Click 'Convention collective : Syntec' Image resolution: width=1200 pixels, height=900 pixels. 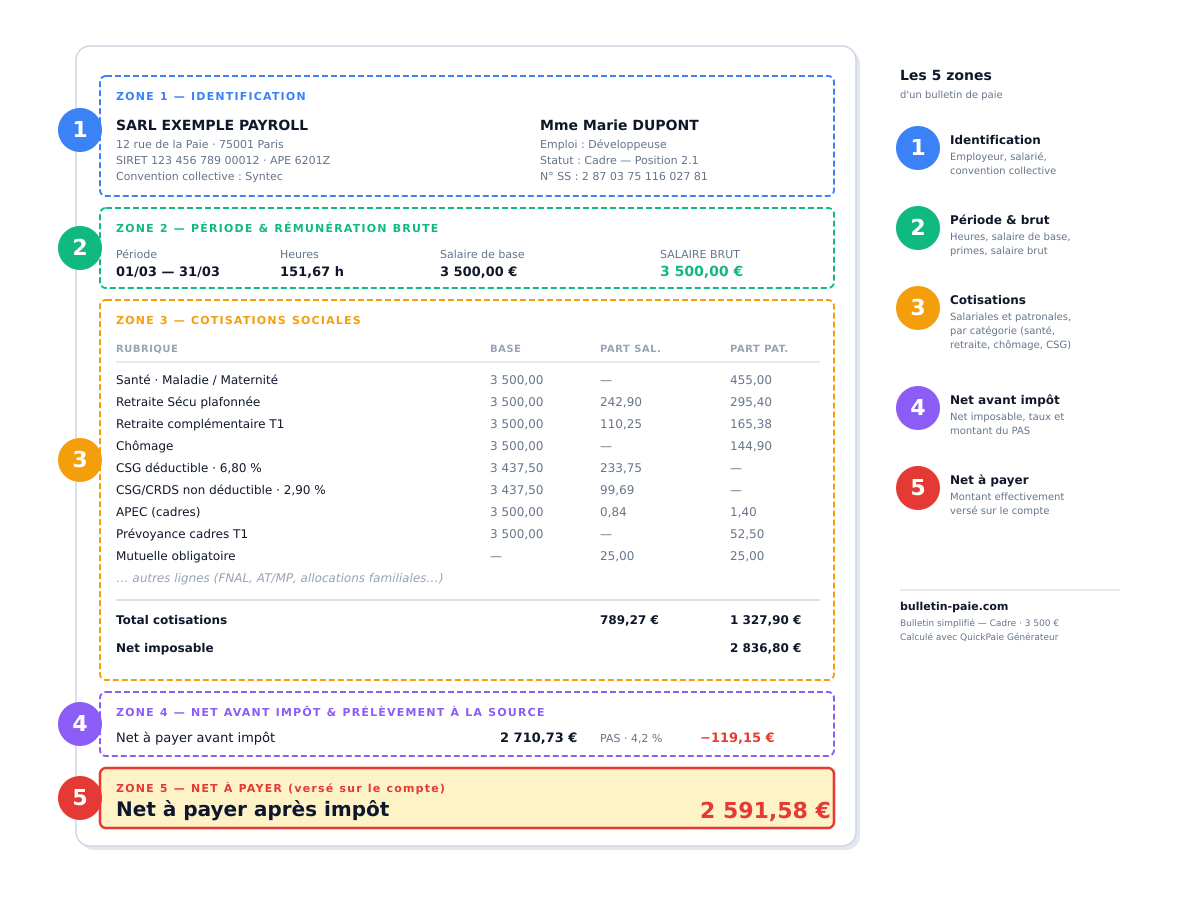point(199,176)
